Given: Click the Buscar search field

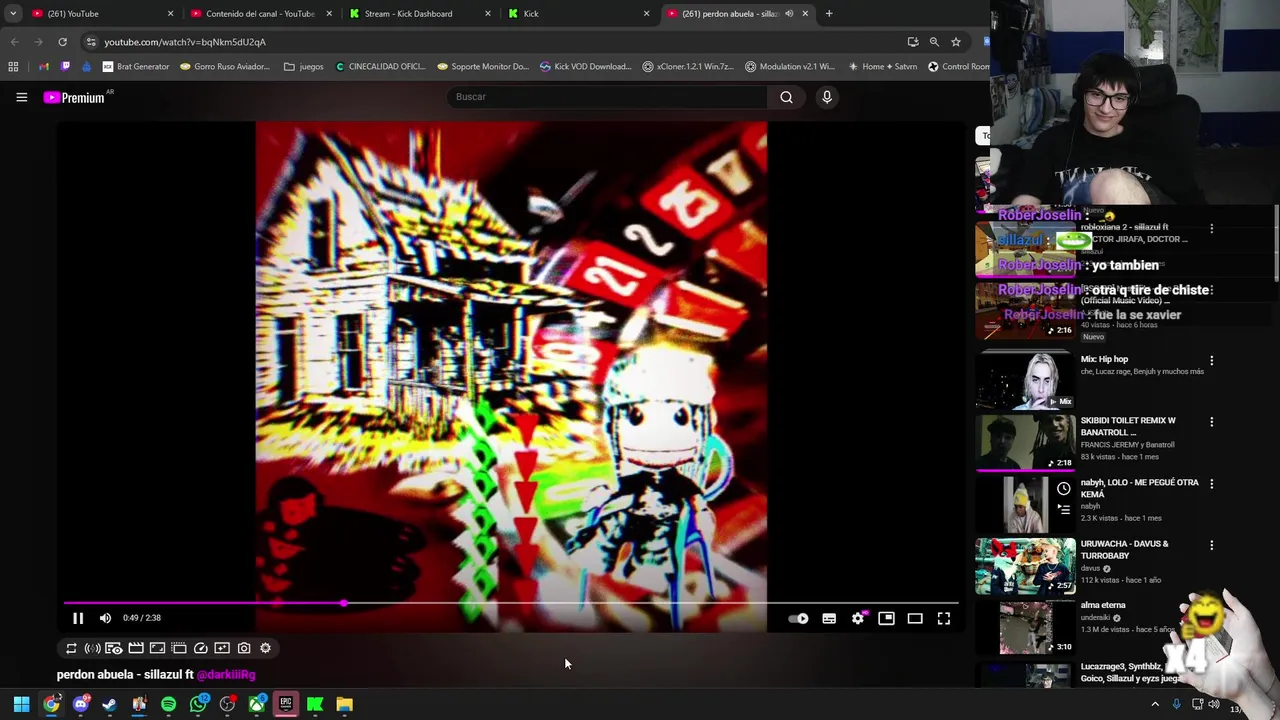Looking at the screenshot, I should (x=608, y=97).
